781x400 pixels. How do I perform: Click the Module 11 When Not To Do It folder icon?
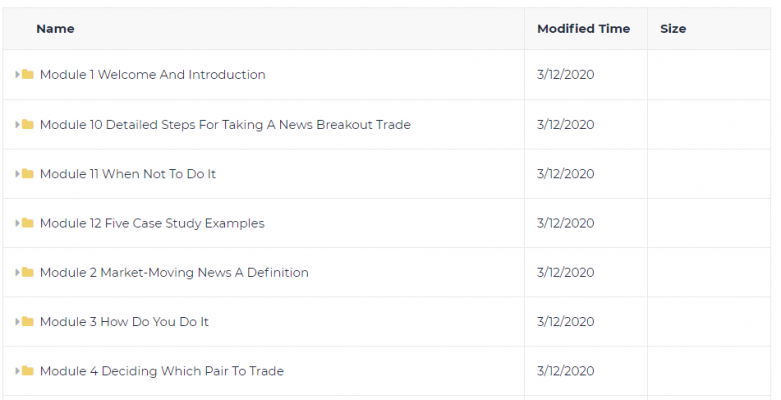(28, 173)
